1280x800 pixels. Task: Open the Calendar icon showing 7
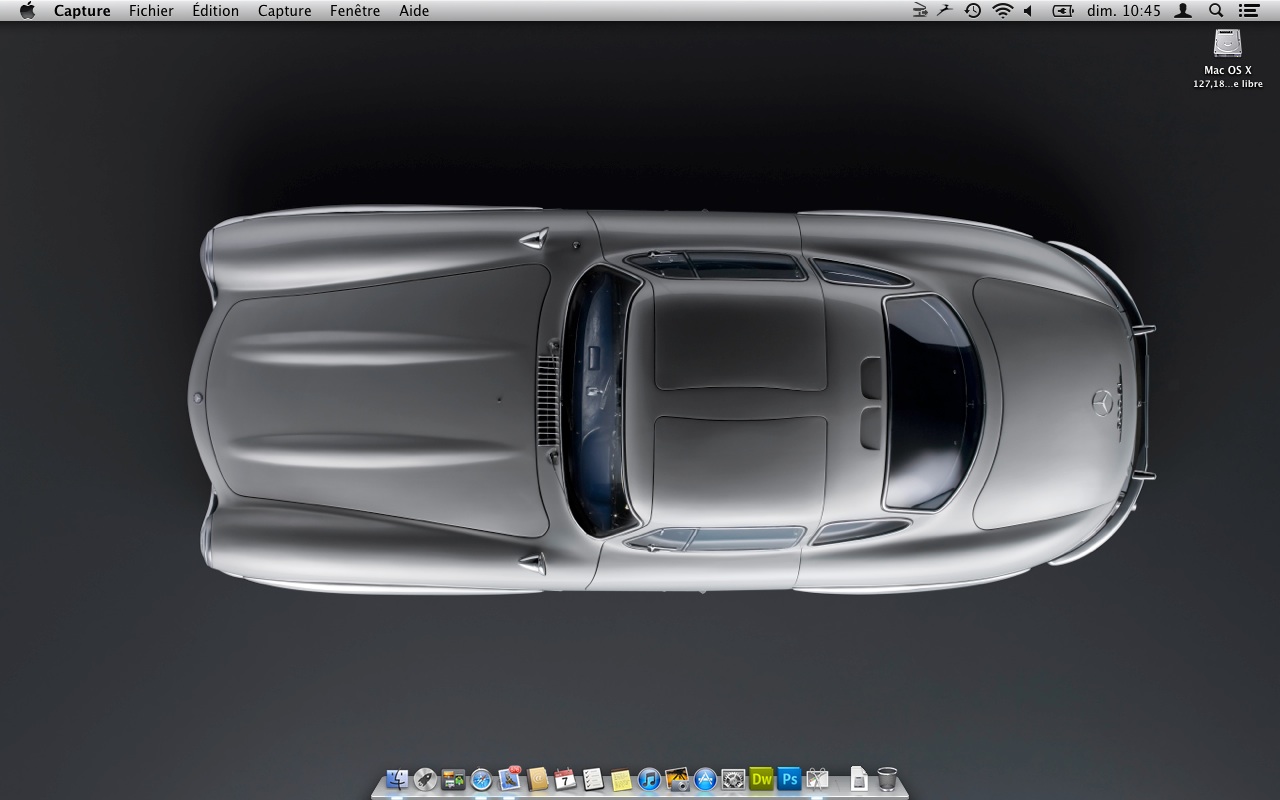tap(565, 779)
